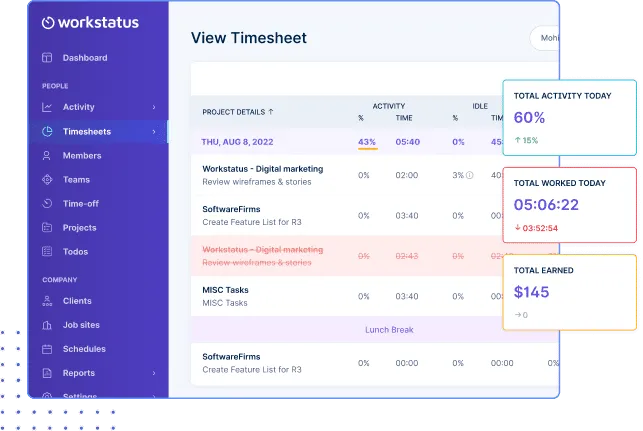
Task: Open the Projects page
Action: click(x=80, y=228)
